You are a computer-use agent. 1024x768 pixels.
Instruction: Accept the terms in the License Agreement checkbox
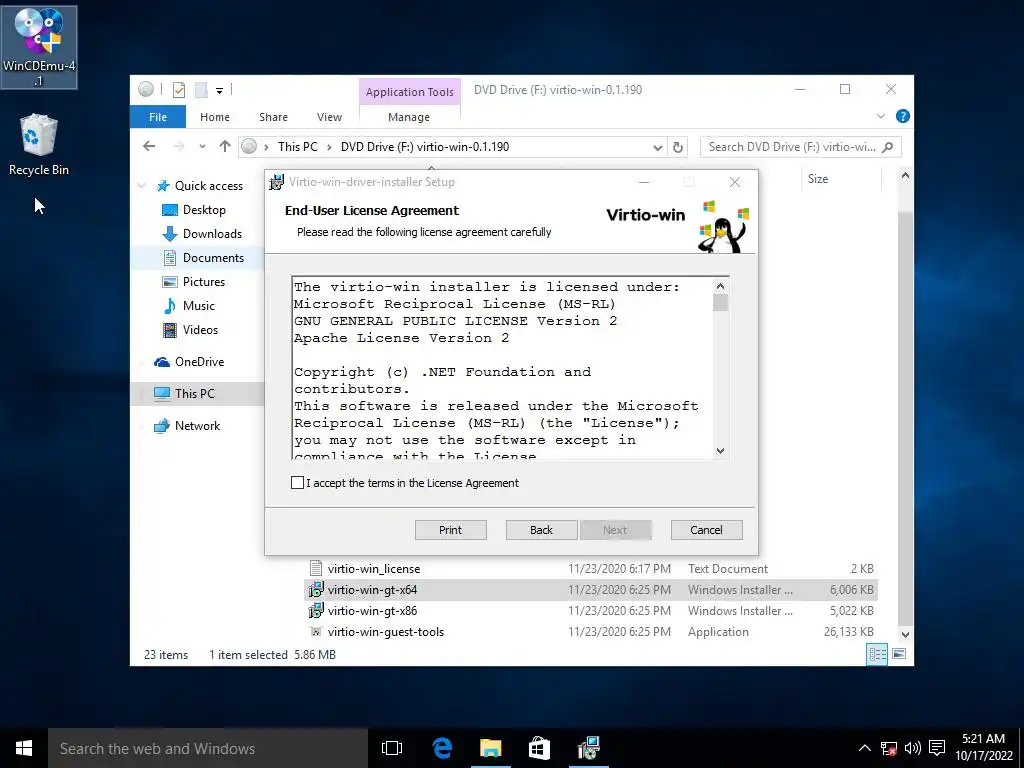point(297,483)
